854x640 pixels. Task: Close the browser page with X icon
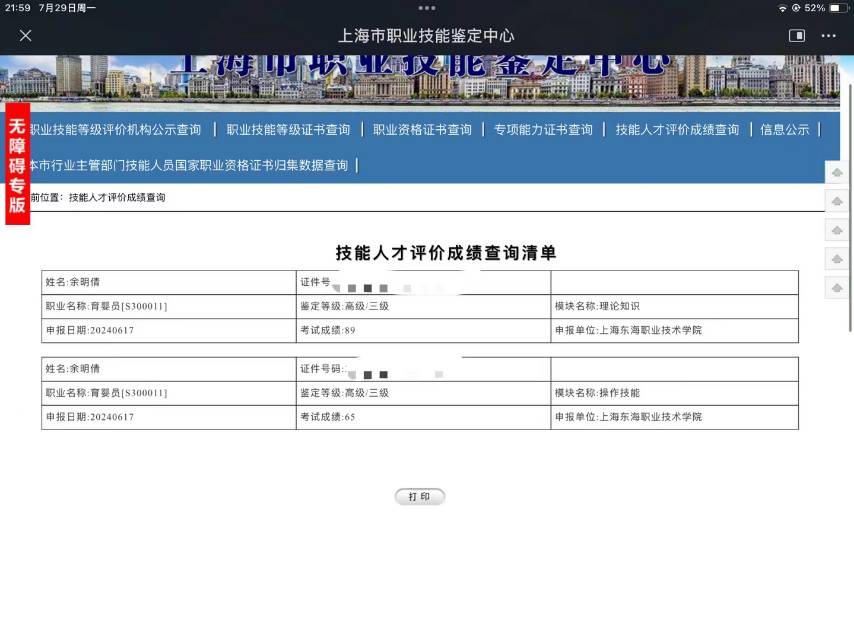coord(26,36)
